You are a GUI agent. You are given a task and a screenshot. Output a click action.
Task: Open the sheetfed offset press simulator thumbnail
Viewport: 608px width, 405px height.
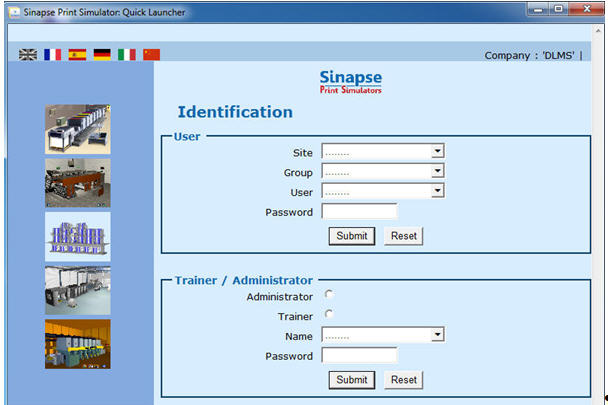78,129
